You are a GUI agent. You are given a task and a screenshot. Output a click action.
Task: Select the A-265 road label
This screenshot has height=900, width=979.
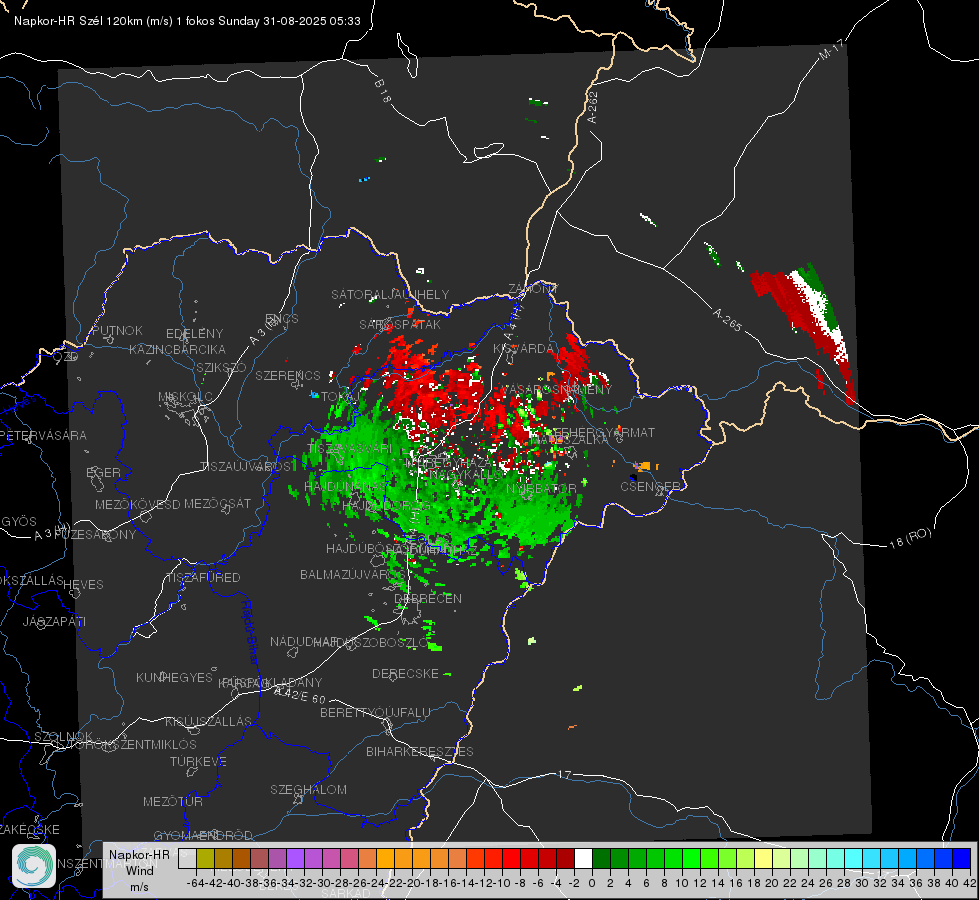pyautogui.click(x=727, y=320)
